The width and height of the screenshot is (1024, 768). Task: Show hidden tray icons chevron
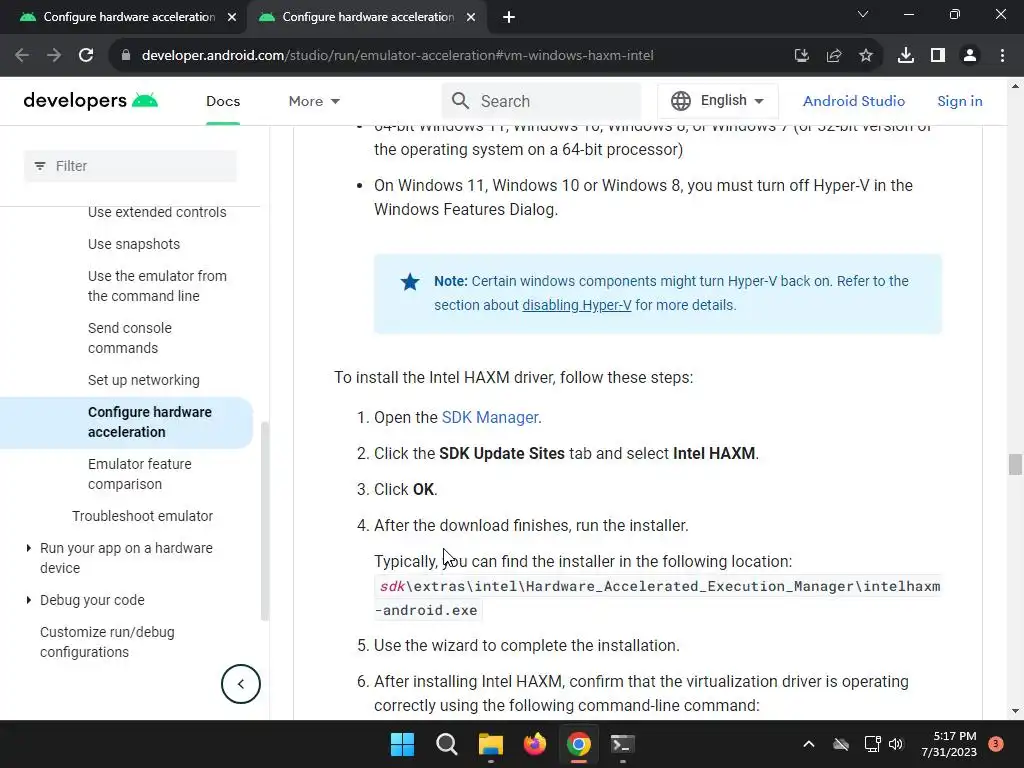click(x=808, y=744)
